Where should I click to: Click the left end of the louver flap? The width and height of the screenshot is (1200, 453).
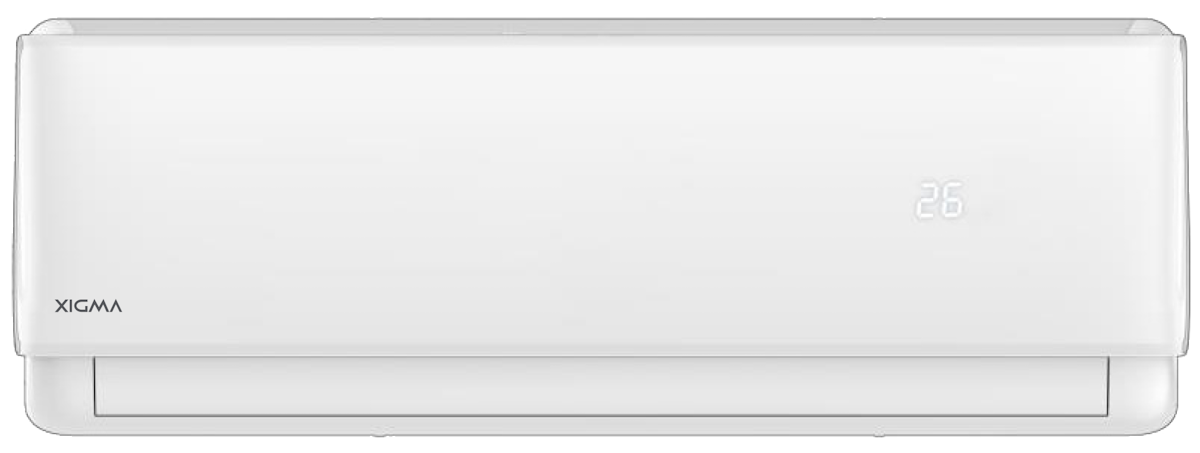pos(100,388)
